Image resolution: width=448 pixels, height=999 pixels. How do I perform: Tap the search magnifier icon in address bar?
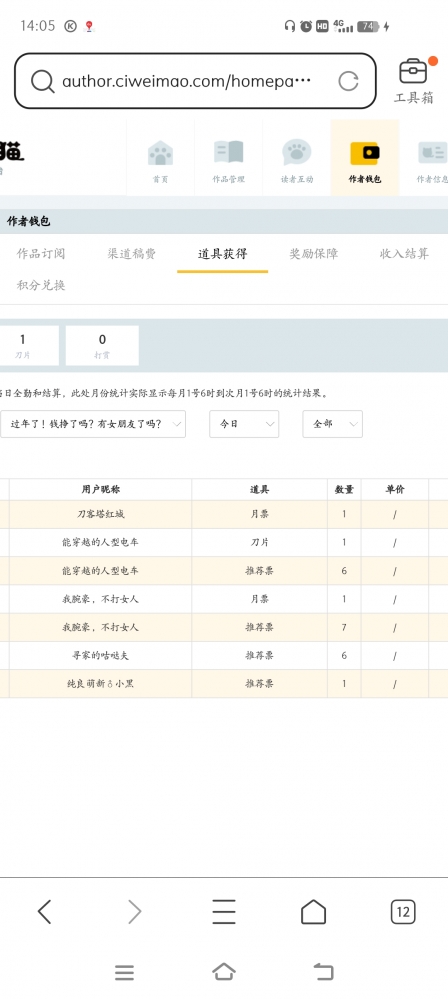point(43,81)
